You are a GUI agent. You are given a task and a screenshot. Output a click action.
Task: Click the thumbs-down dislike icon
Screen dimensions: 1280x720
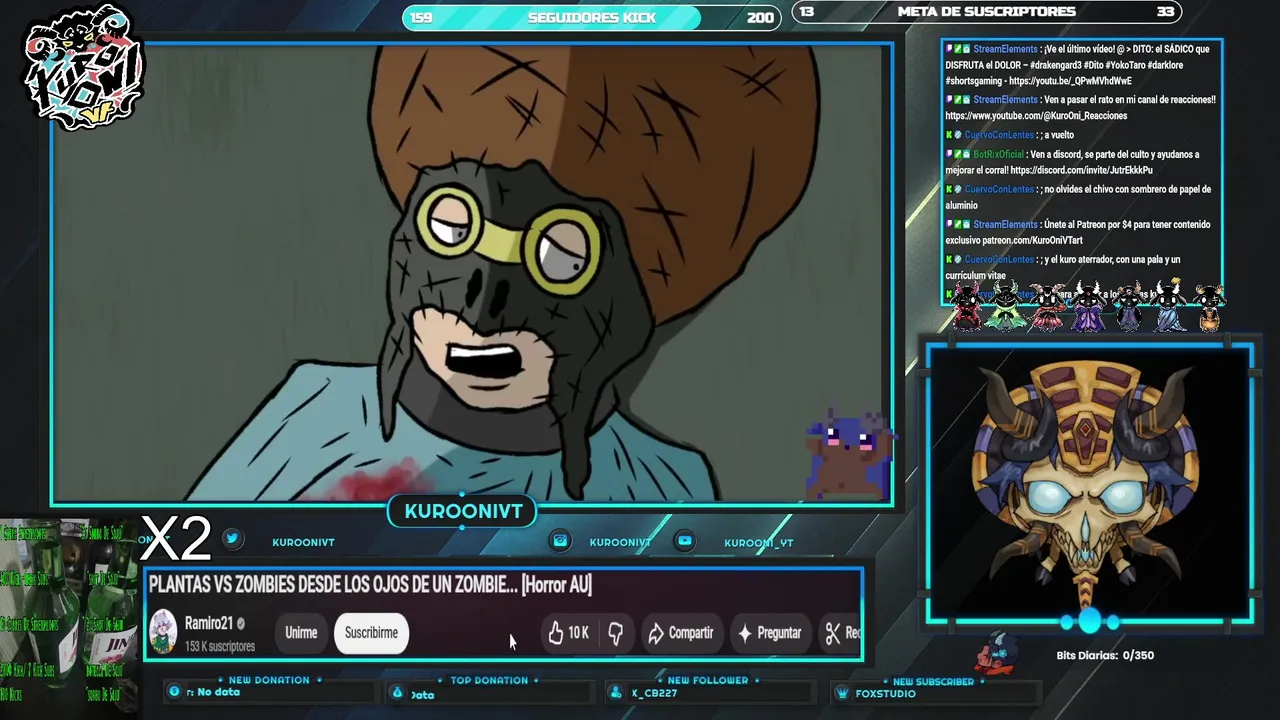(615, 633)
